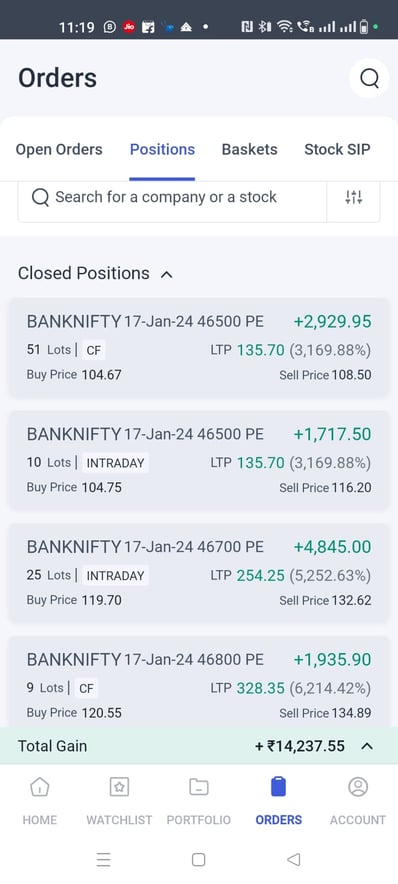This screenshot has height=884, width=398.
Task: Open BANKNIFTY 46700 PE position card
Action: [199, 573]
